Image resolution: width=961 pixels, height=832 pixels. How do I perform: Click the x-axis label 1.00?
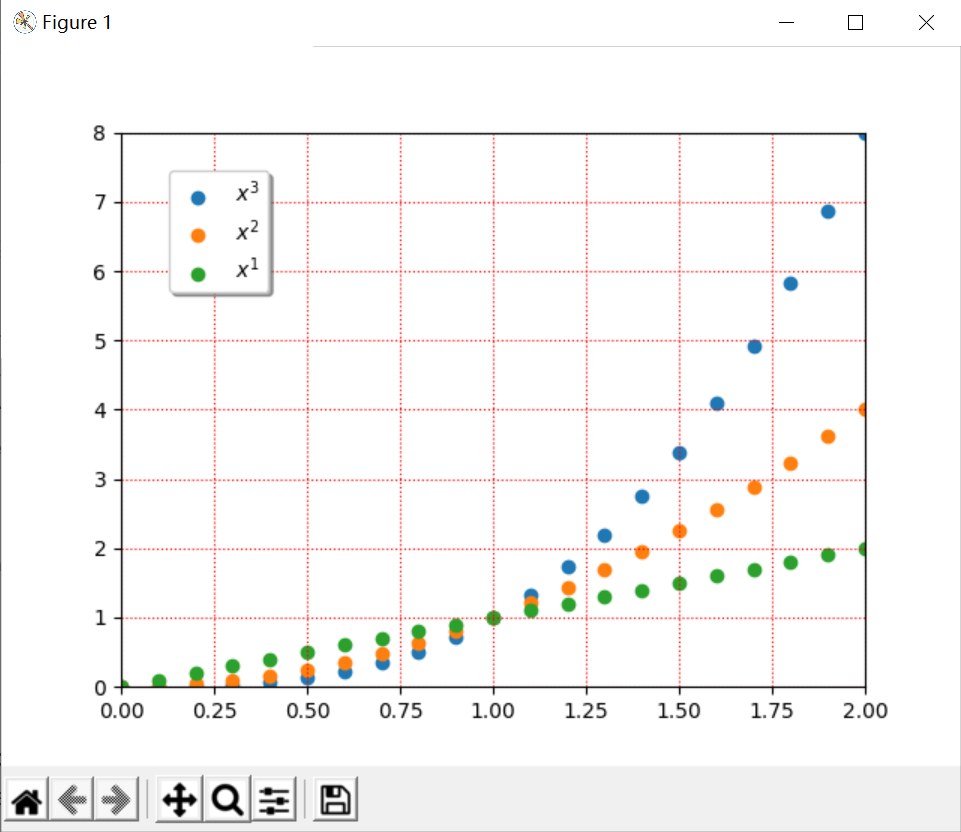(493, 710)
